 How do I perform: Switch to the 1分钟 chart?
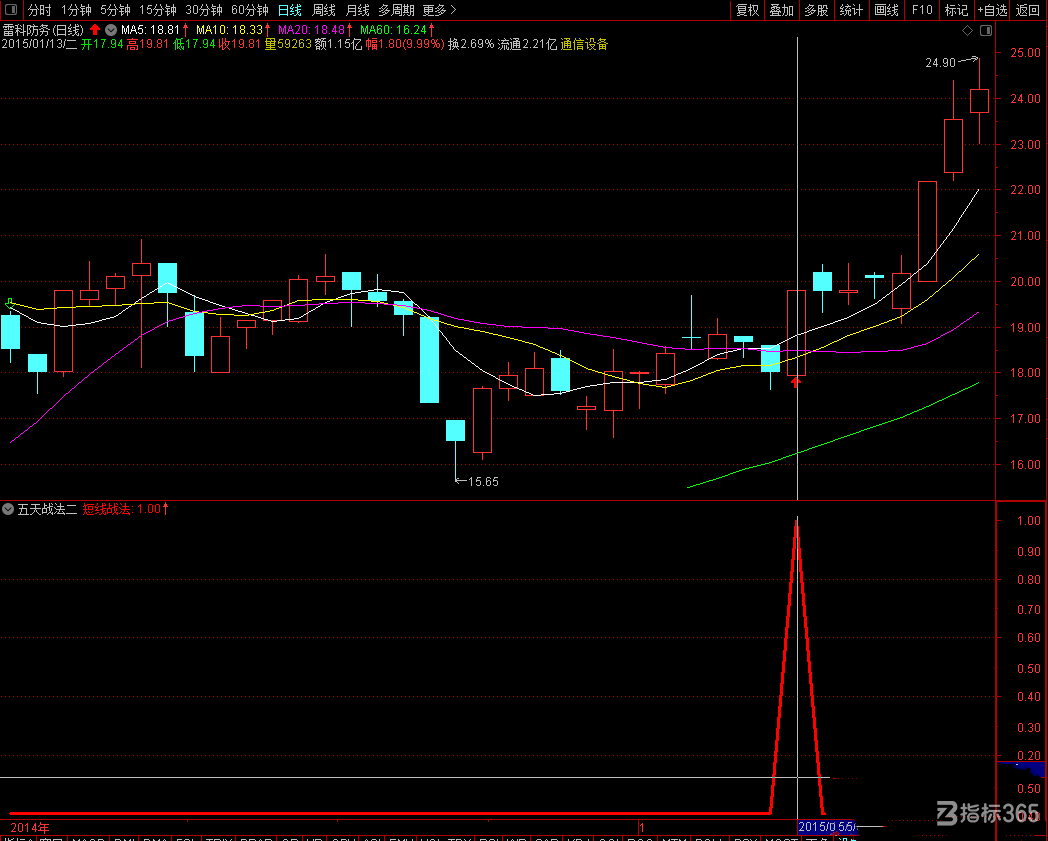click(76, 10)
